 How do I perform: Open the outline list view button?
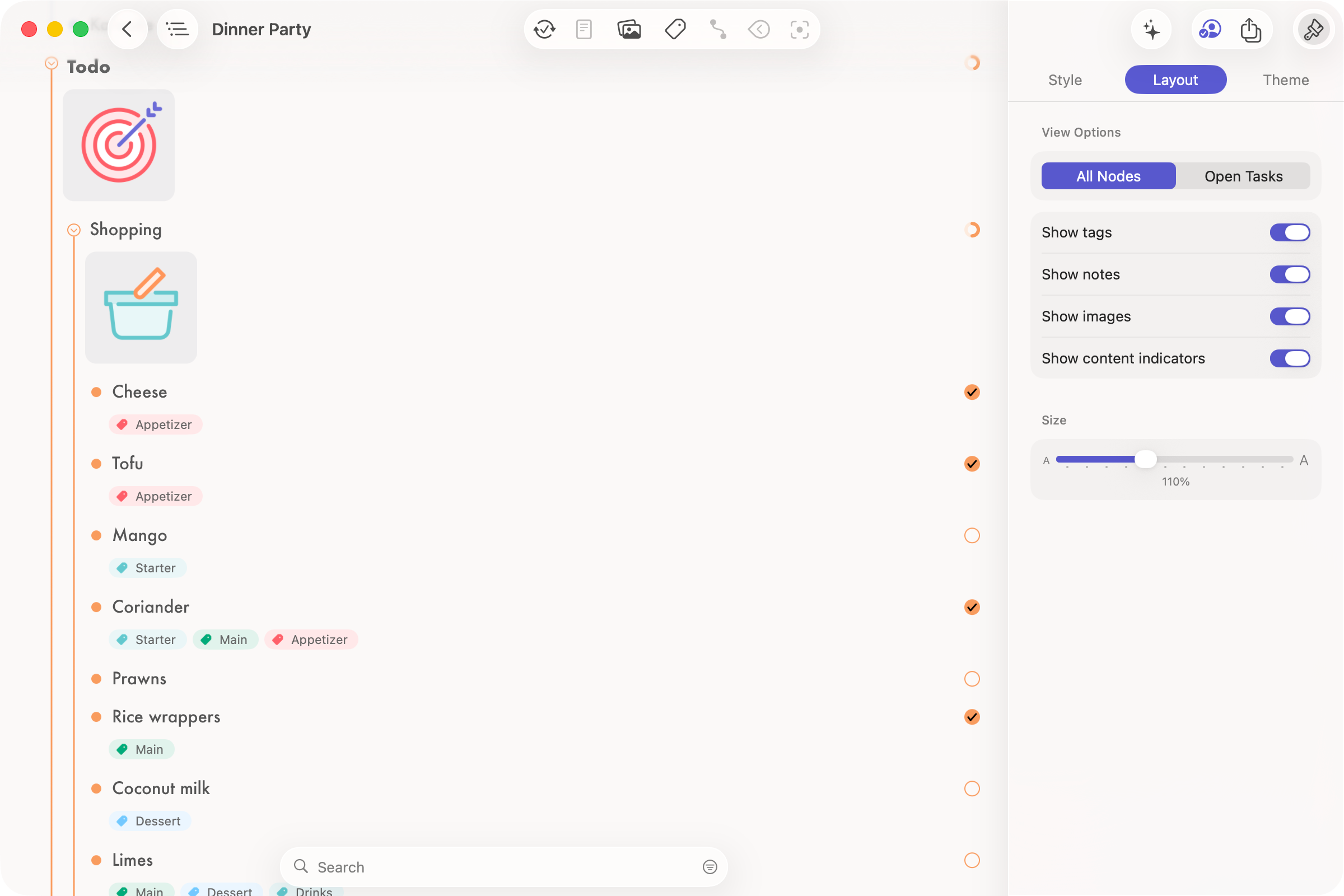177,29
